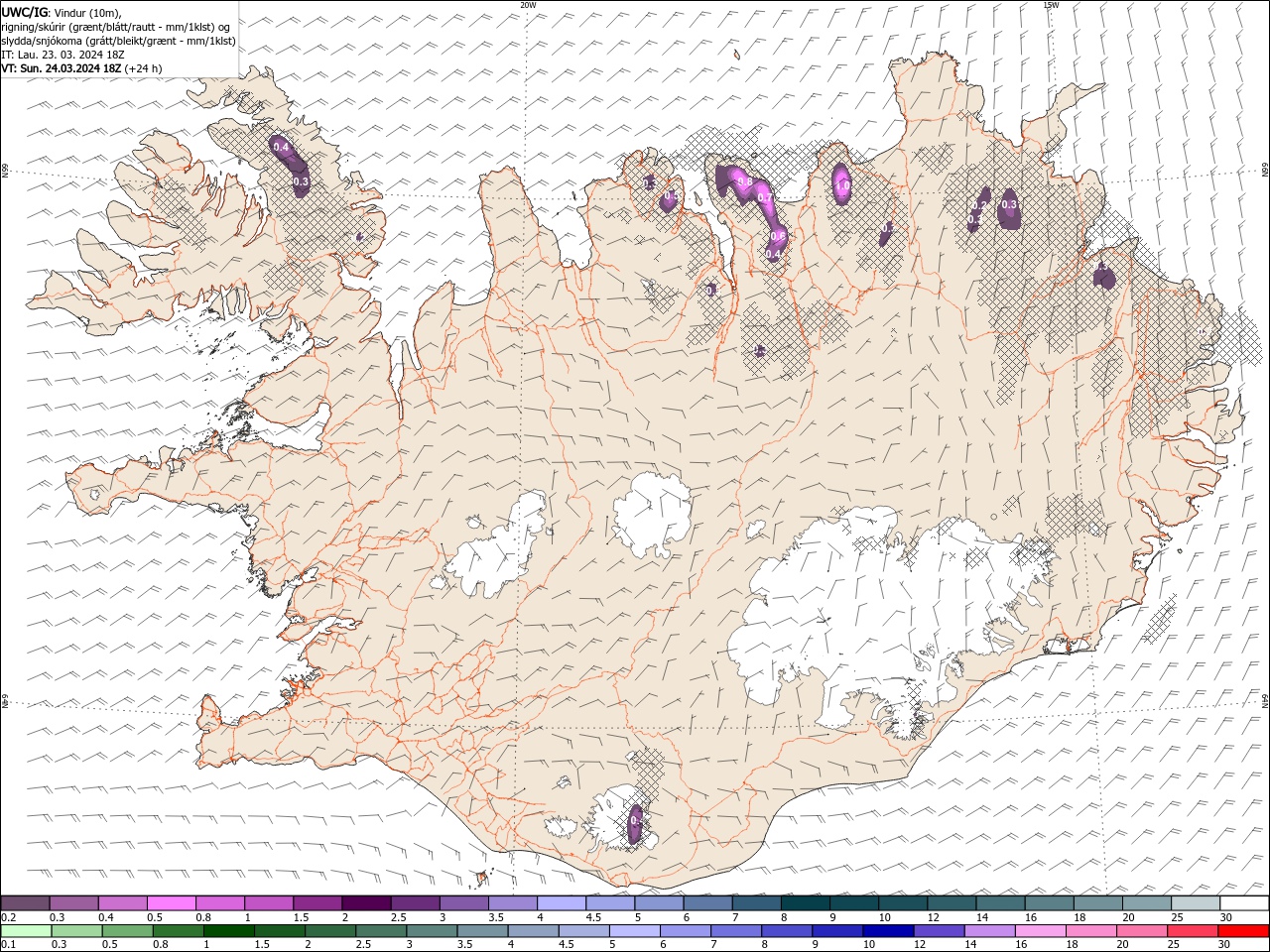Pick the pink rain swatch starting at 18
The height and width of the screenshot is (952, 1270).
click(1090, 931)
